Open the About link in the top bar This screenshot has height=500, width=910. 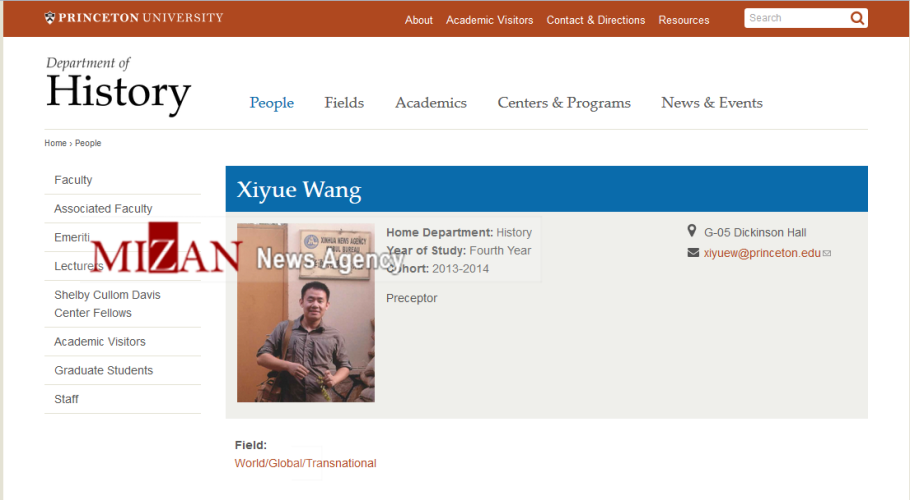tap(418, 20)
